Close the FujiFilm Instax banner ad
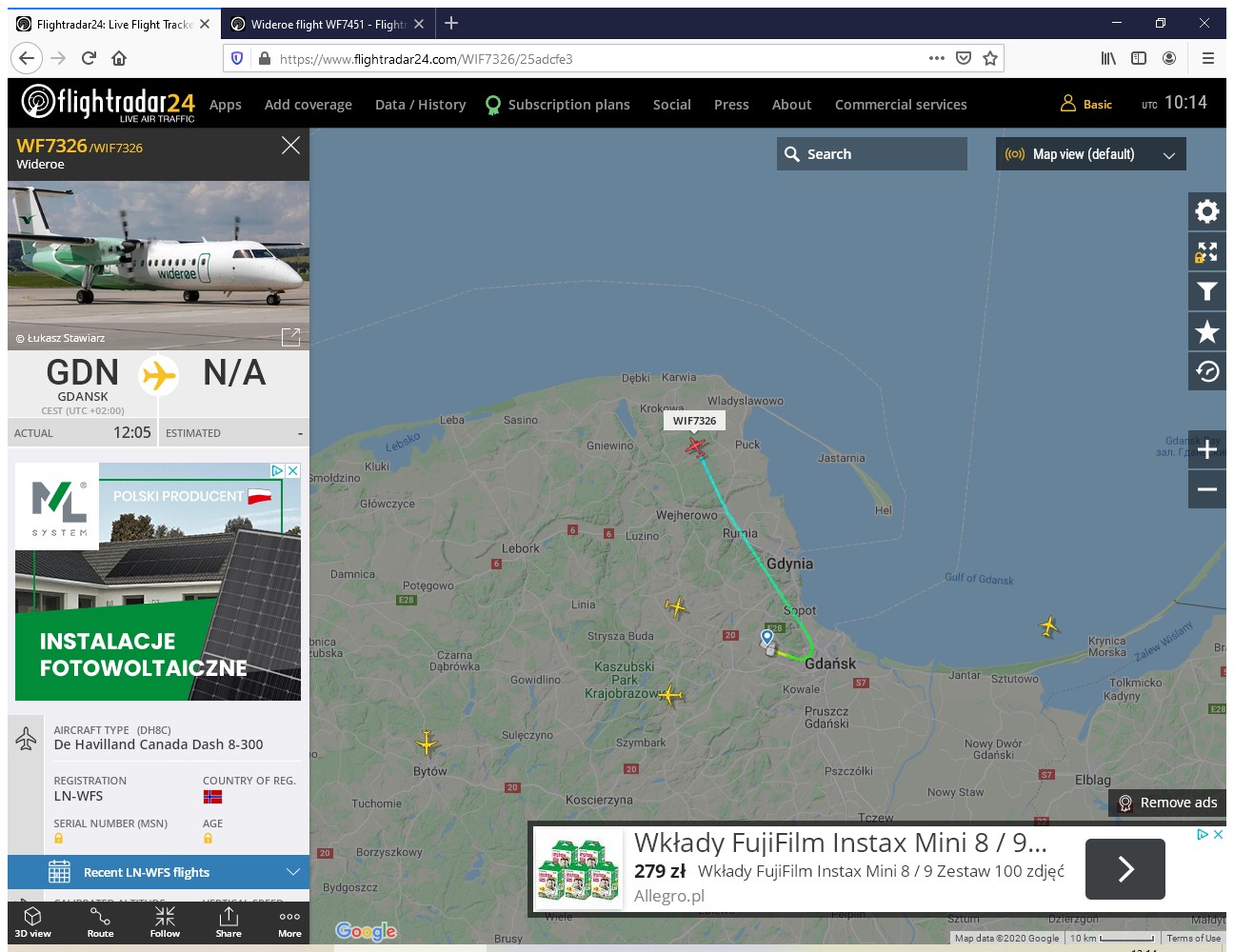 [1218, 835]
